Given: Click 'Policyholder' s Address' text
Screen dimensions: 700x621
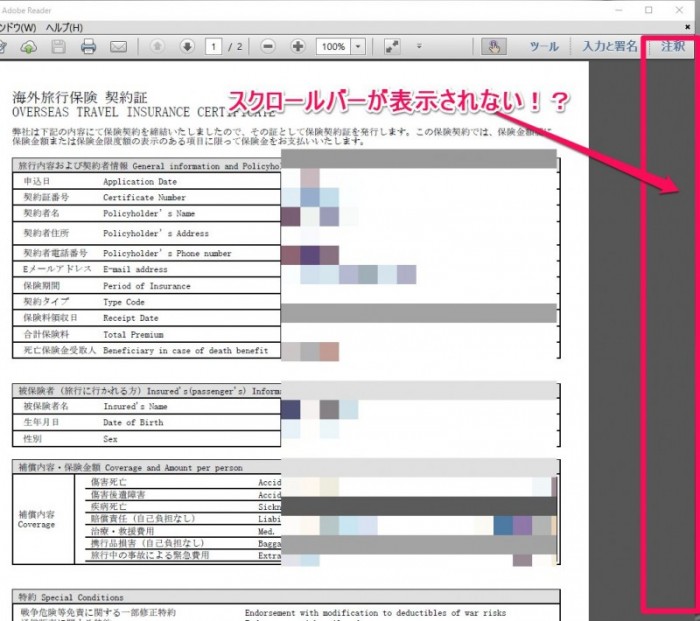Looking at the screenshot, I should [156, 233].
